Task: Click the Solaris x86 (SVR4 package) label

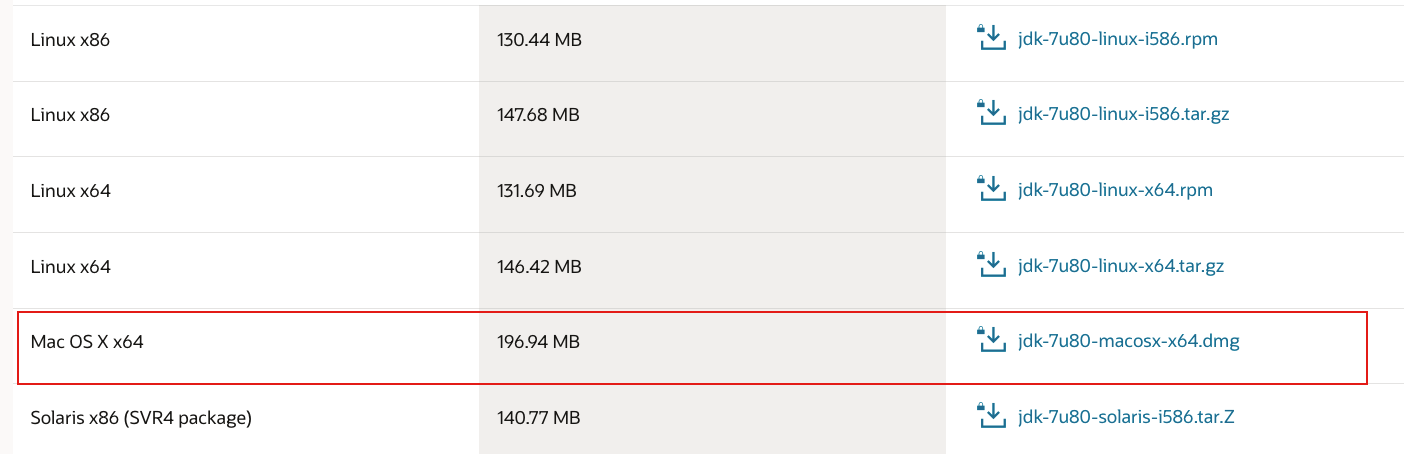Action: tap(141, 417)
